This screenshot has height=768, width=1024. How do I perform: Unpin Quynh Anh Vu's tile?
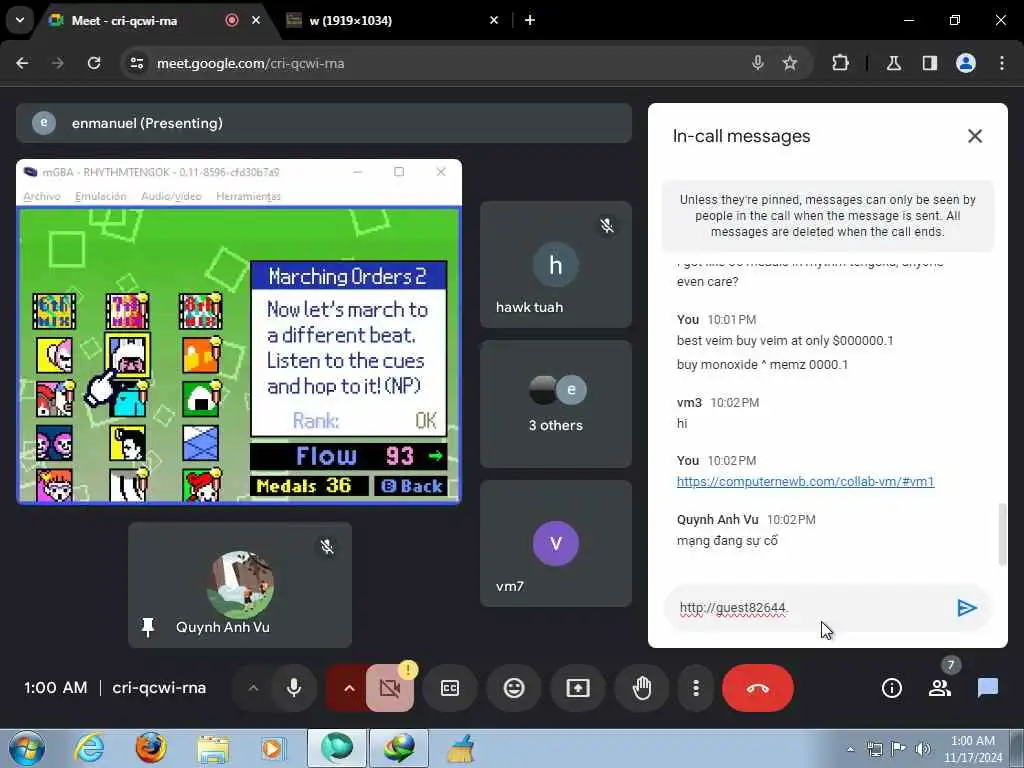tap(148, 627)
